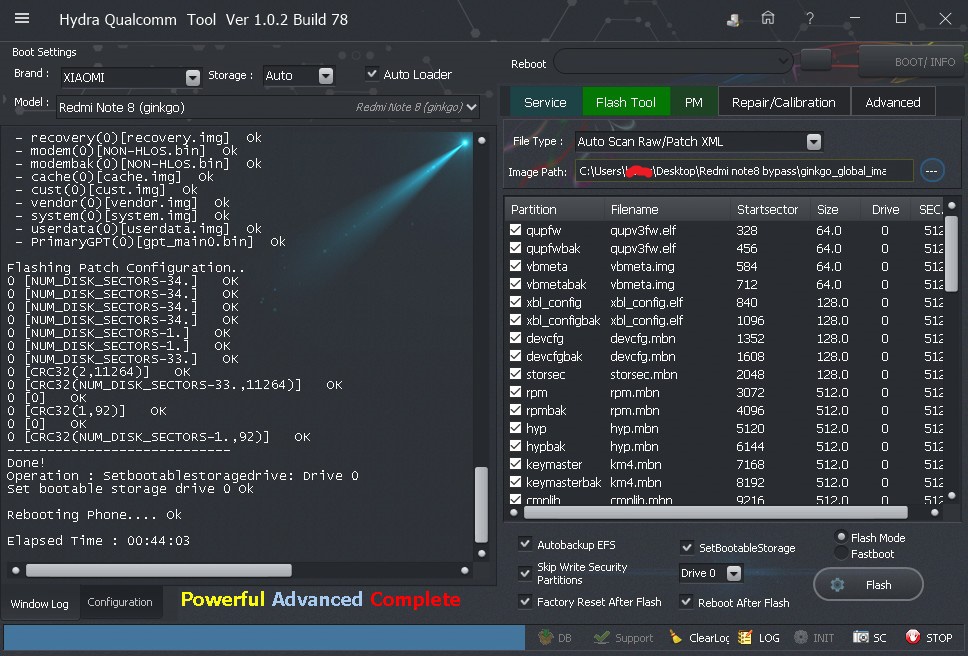
Task: Uncheck the keymaster partition checkbox
Action: (515, 463)
